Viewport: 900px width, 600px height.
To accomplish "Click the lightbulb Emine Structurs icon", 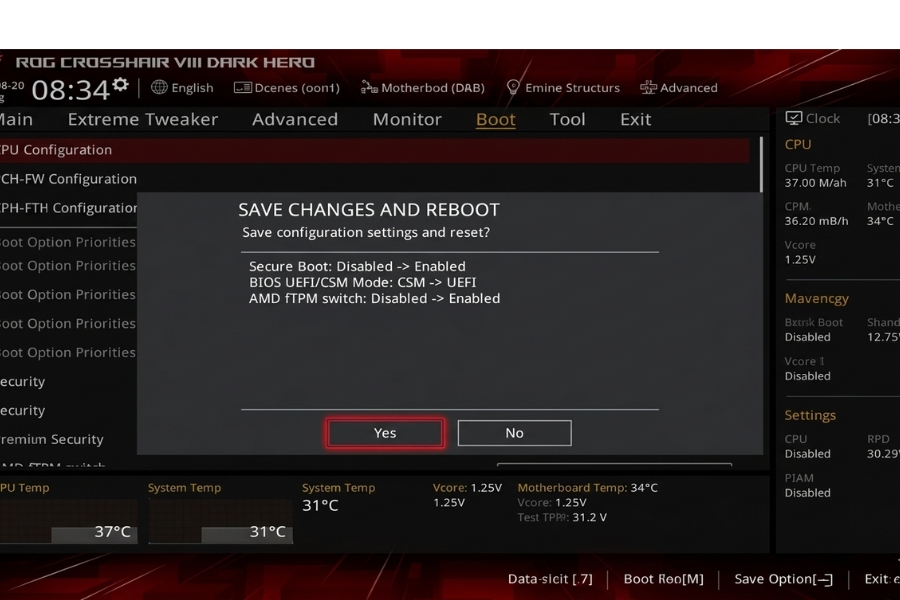I will pyautogui.click(x=513, y=87).
